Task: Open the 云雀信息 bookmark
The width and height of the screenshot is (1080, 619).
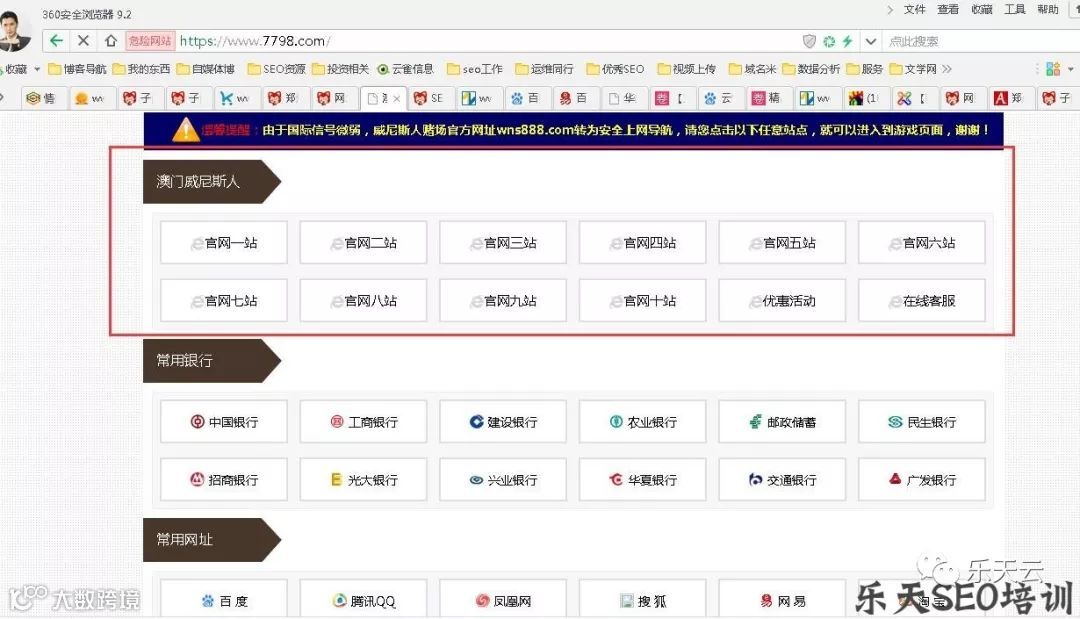Action: click(406, 69)
